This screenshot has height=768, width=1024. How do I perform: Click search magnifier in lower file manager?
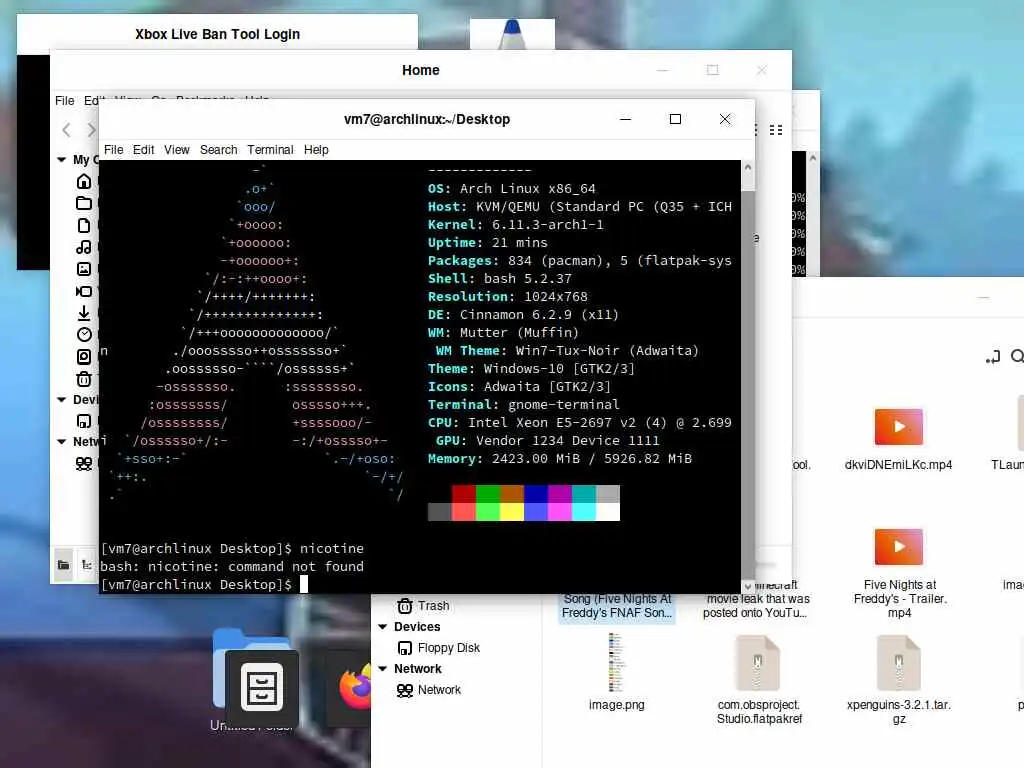(1017, 357)
